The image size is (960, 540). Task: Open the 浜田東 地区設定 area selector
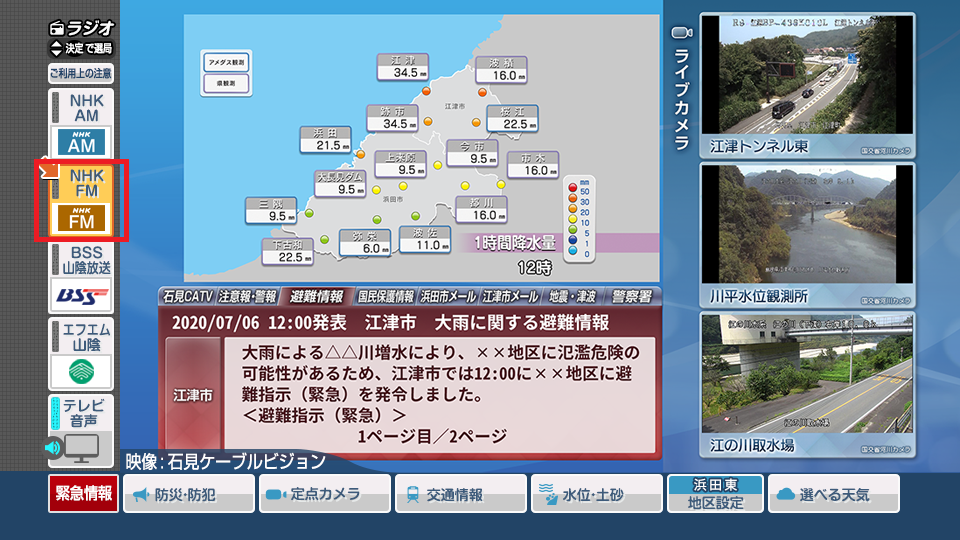715,494
